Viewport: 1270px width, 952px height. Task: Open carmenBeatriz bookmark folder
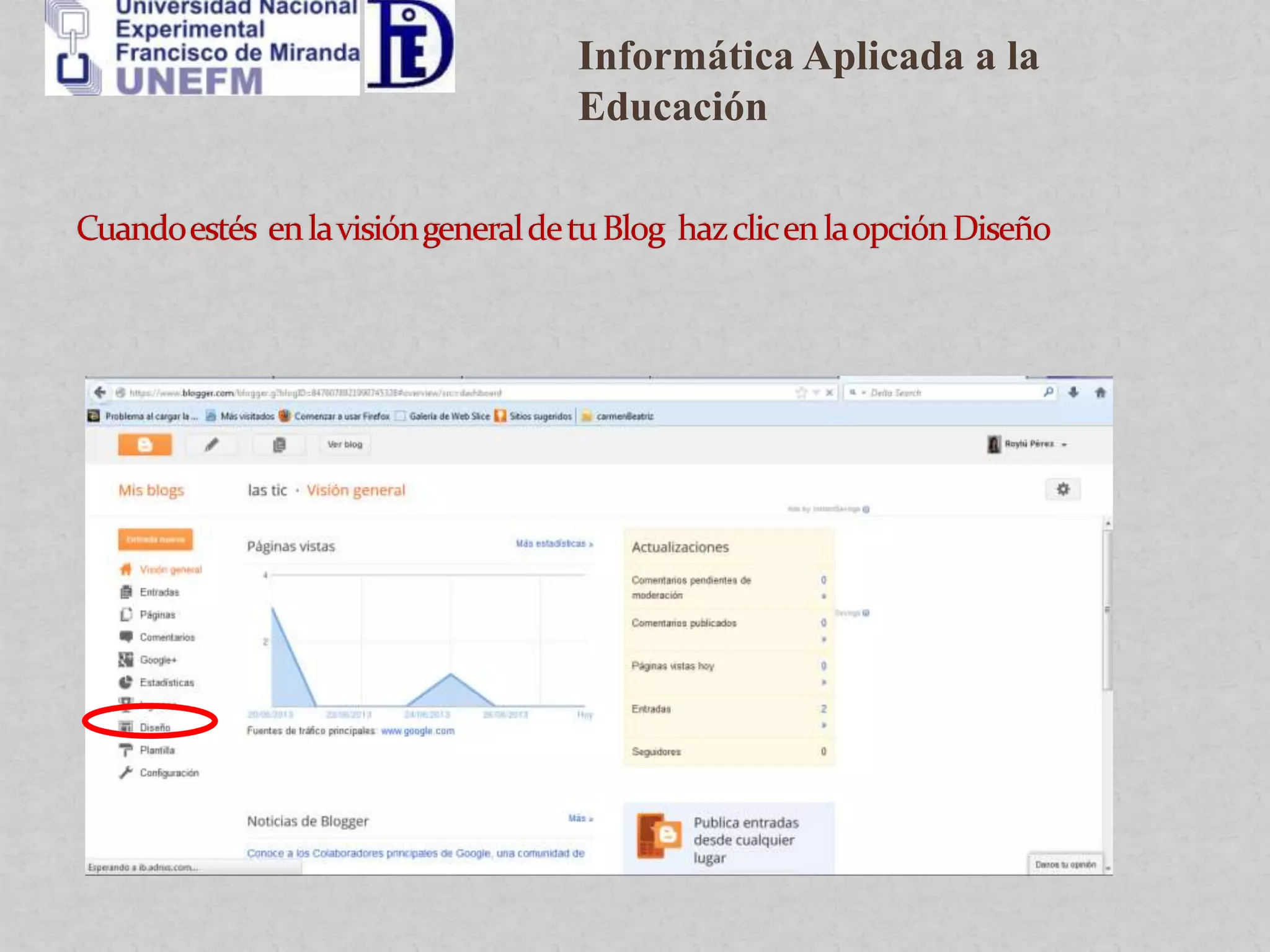[618, 416]
